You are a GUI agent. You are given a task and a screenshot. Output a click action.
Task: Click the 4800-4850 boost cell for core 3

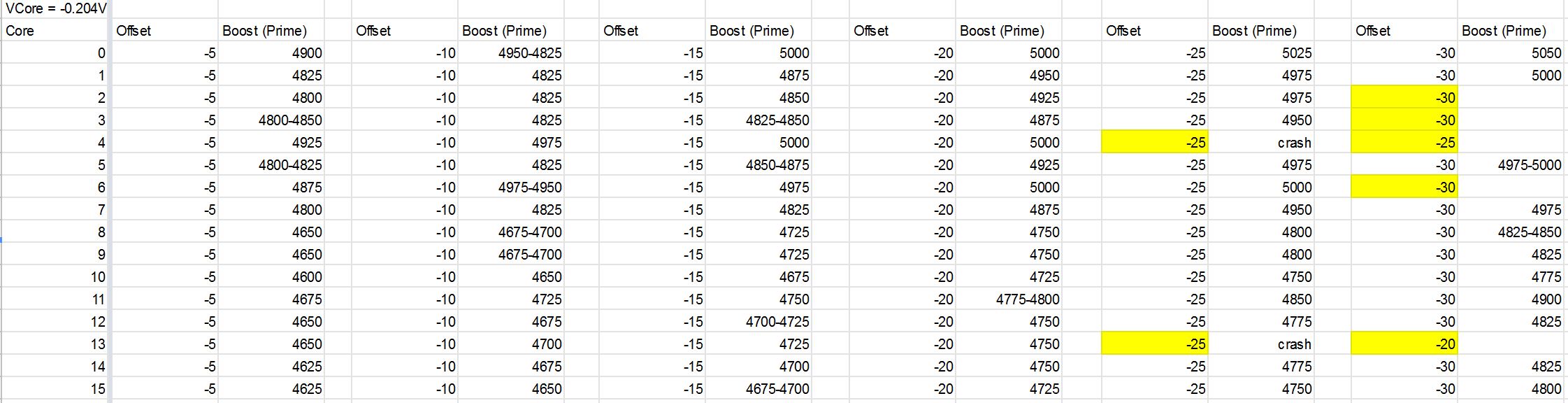pyautogui.click(x=271, y=120)
